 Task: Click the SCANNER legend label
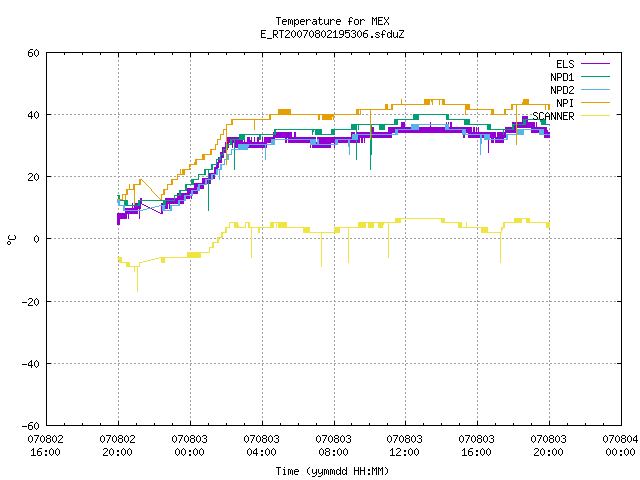(553, 116)
